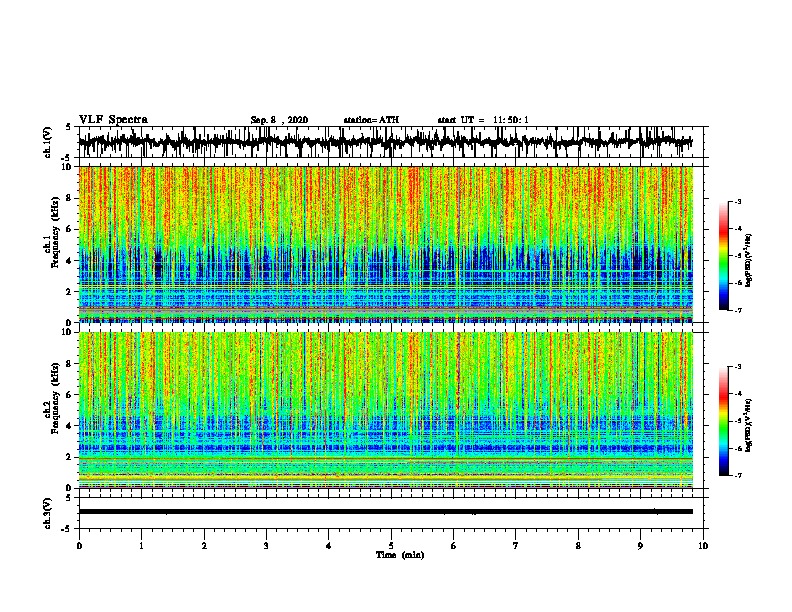Click the "6" kHz tick of ch.1 spectrogram
This screenshot has height=612, width=792.
pos(70,229)
